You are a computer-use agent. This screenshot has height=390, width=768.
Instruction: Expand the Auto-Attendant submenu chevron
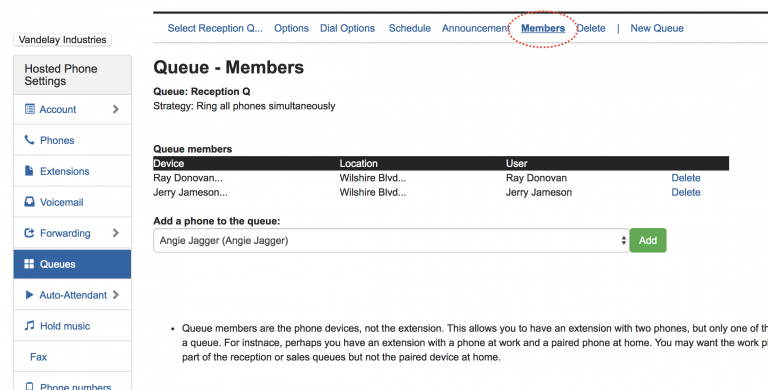tap(116, 294)
